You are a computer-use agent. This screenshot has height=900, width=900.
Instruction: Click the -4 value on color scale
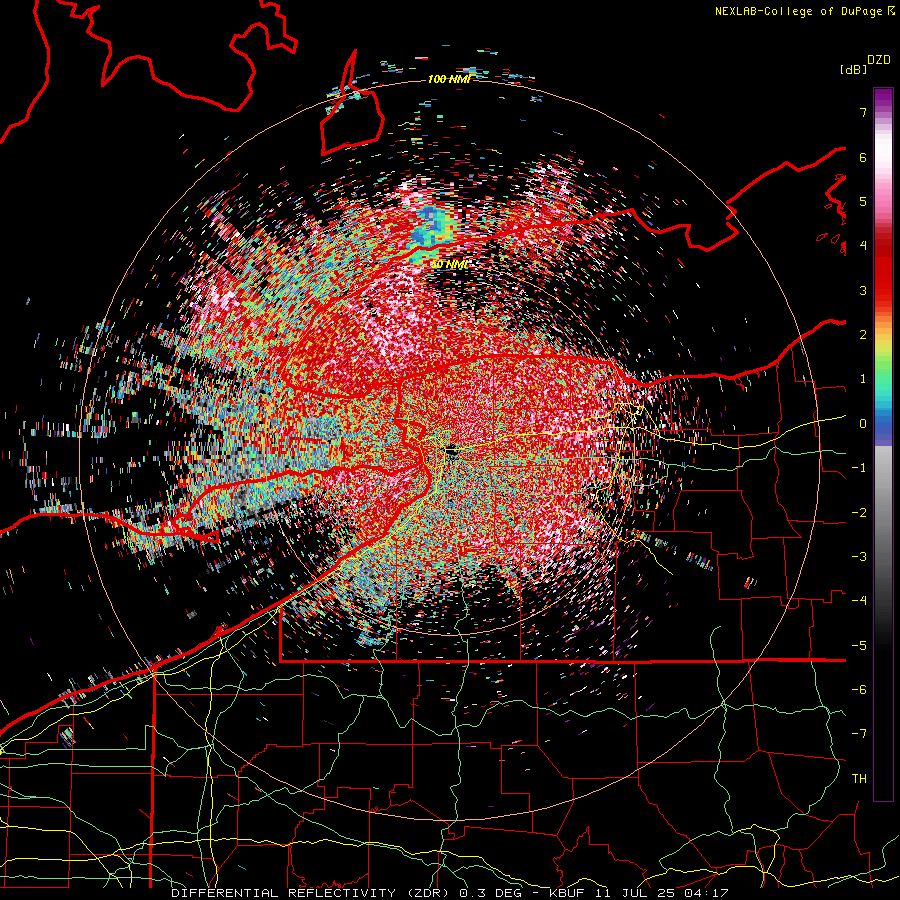click(x=859, y=601)
